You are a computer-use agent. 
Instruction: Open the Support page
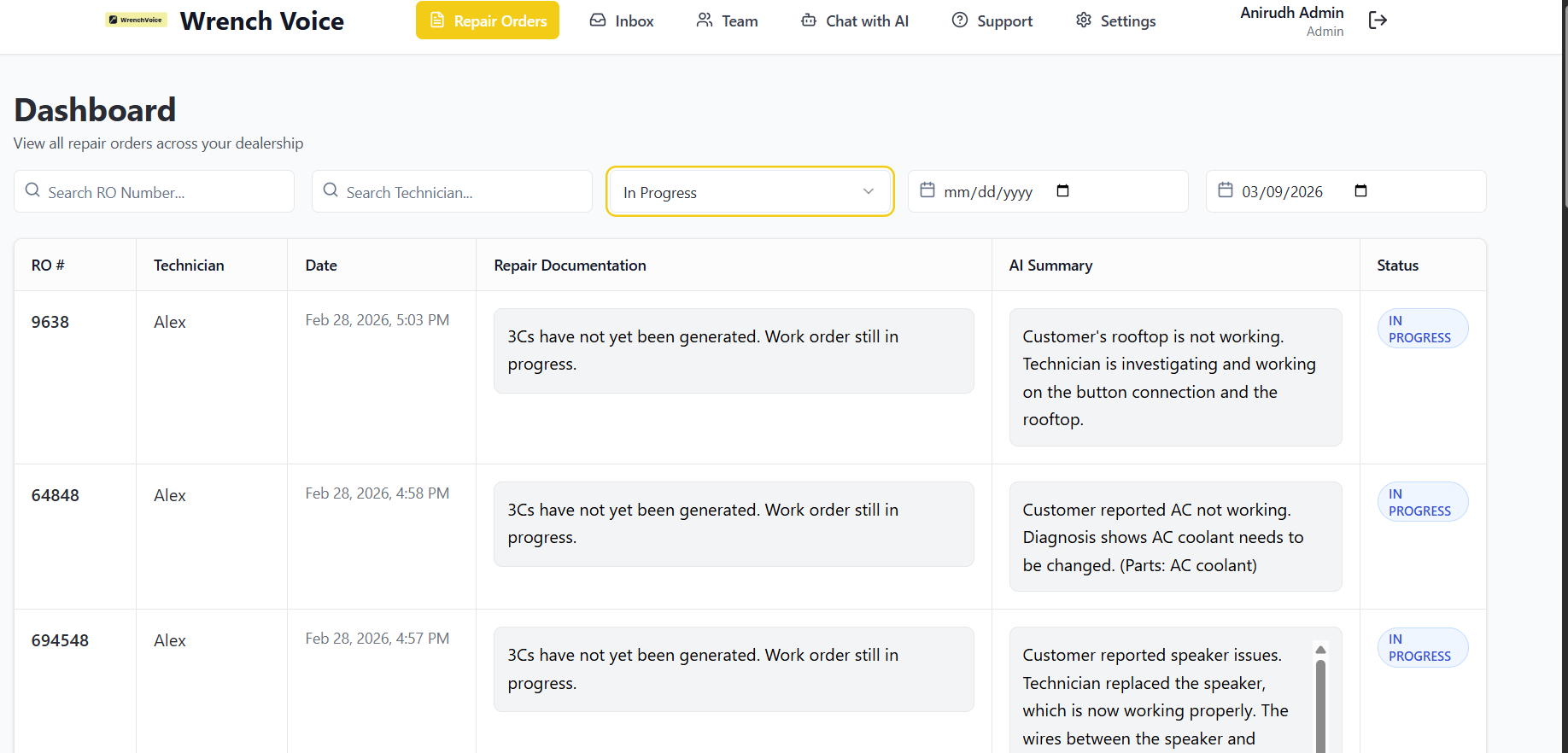(x=992, y=20)
